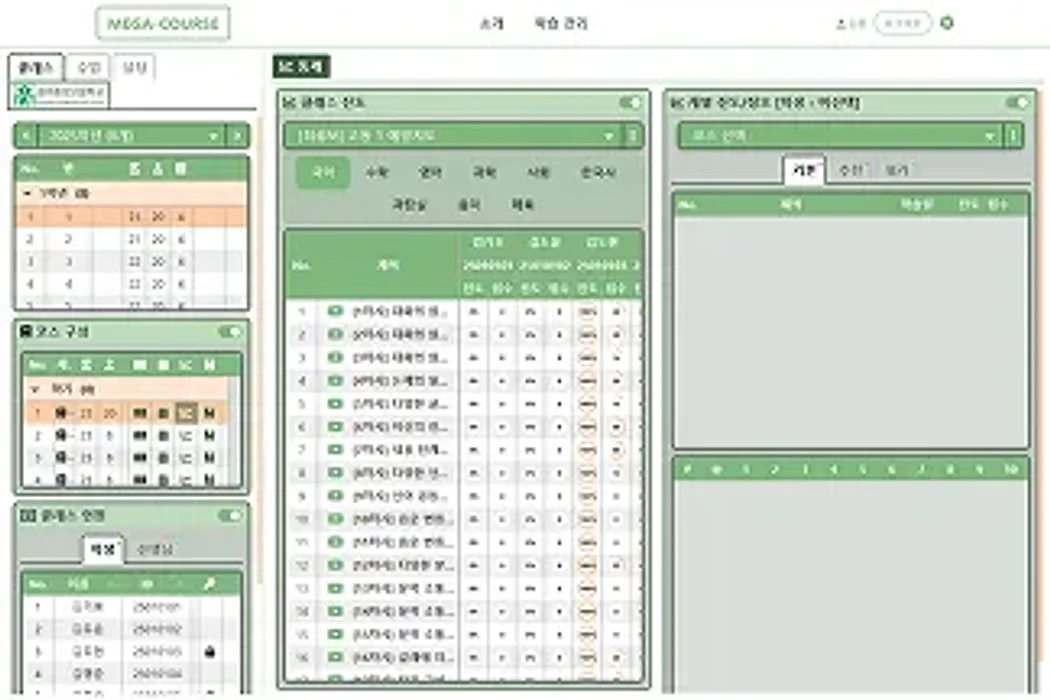Click the logout pill button in header
Viewport: 1050px width, 700px height.
click(x=903, y=23)
